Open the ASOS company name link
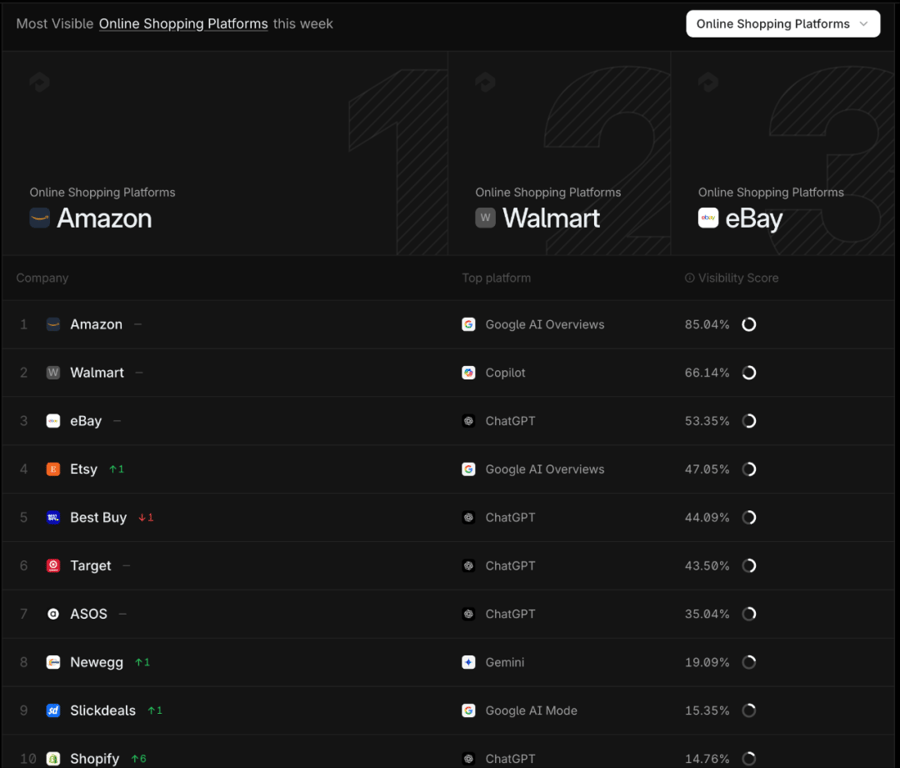Image resolution: width=900 pixels, height=768 pixels. click(89, 614)
